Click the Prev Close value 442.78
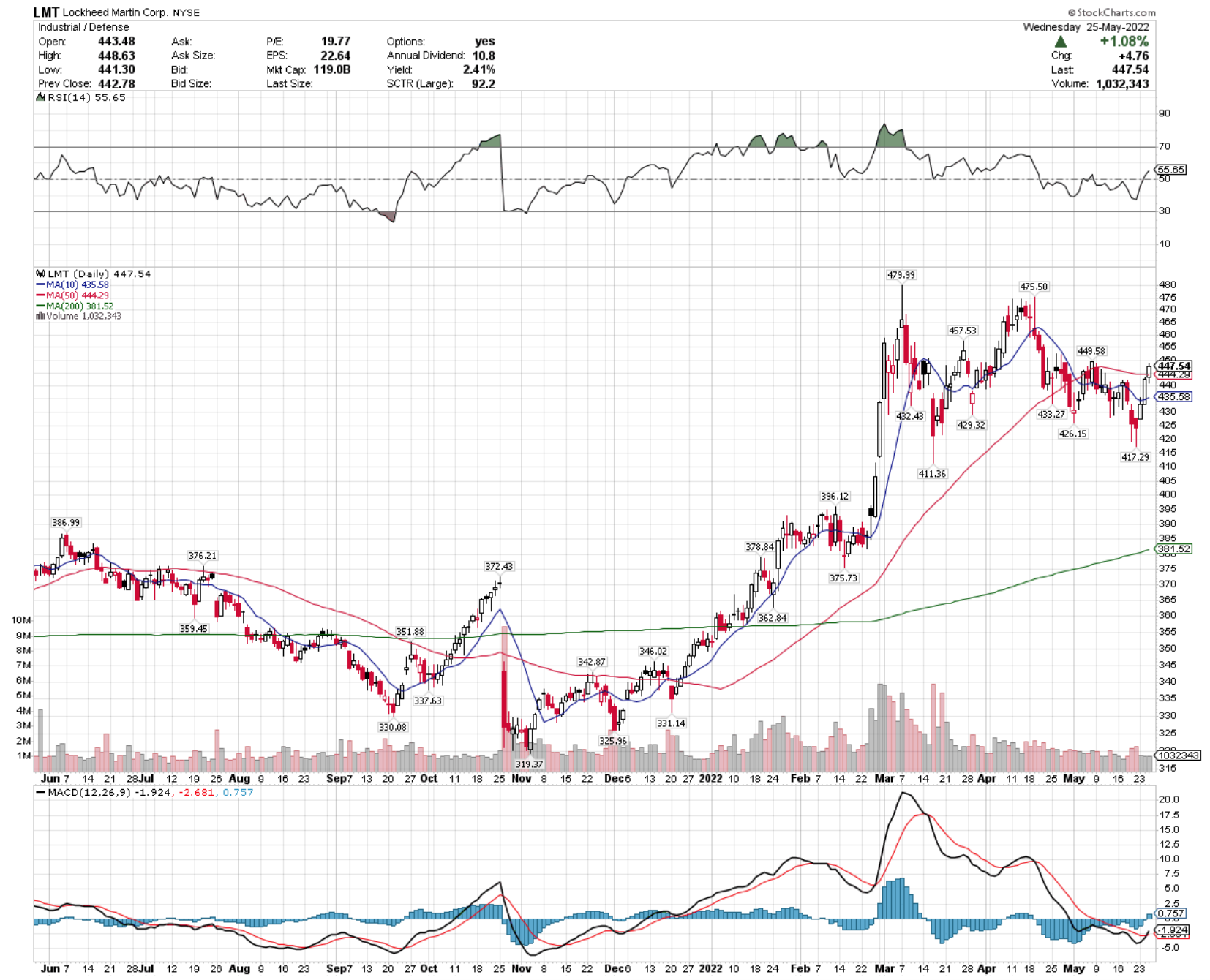Image resolution: width=1210 pixels, height=980 pixels. pyautogui.click(x=116, y=83)
